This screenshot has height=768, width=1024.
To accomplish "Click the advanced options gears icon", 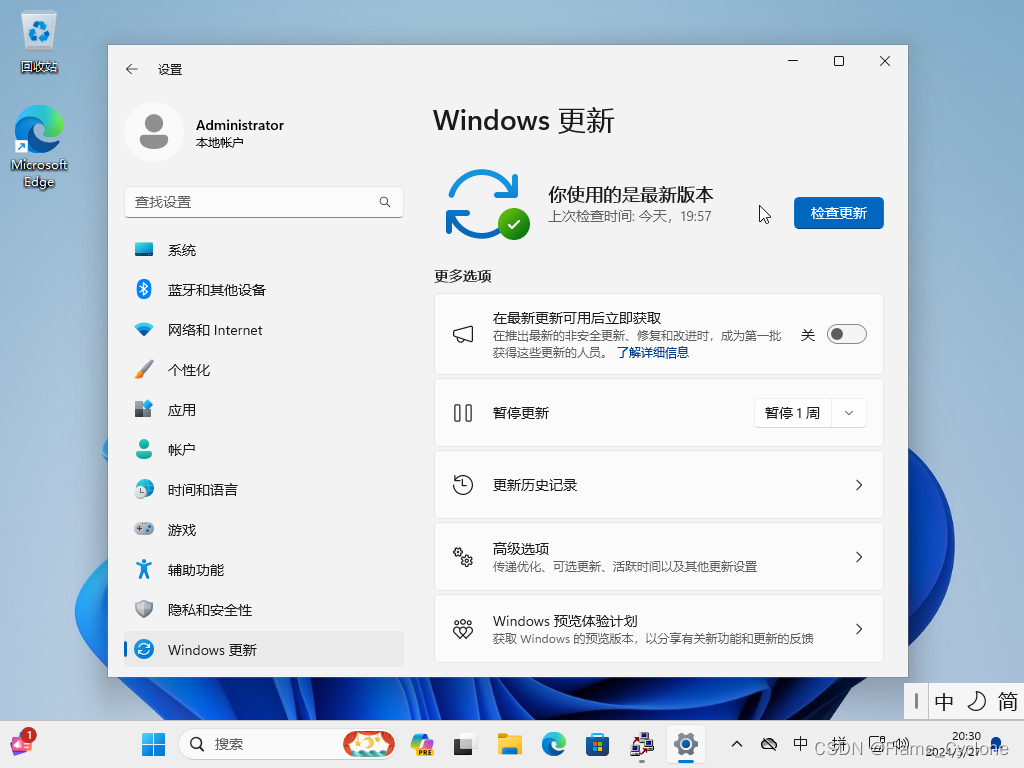I will click(463, 556).
